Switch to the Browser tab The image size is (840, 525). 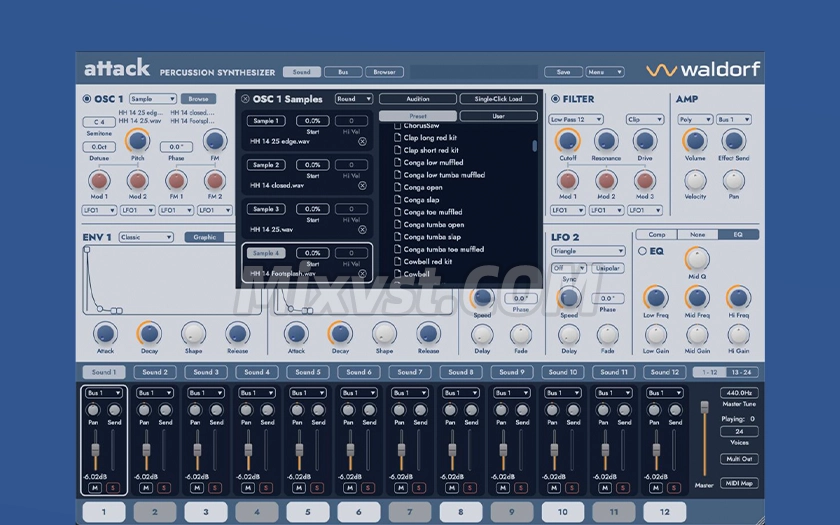coord(384,72)
